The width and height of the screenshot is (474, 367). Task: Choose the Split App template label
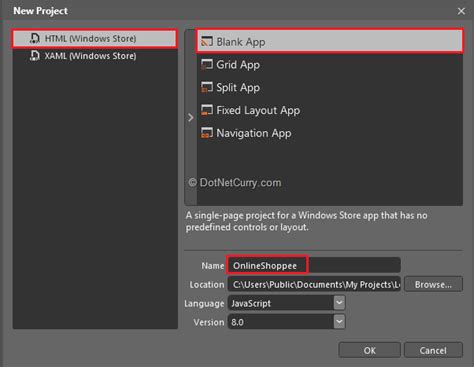238,88
